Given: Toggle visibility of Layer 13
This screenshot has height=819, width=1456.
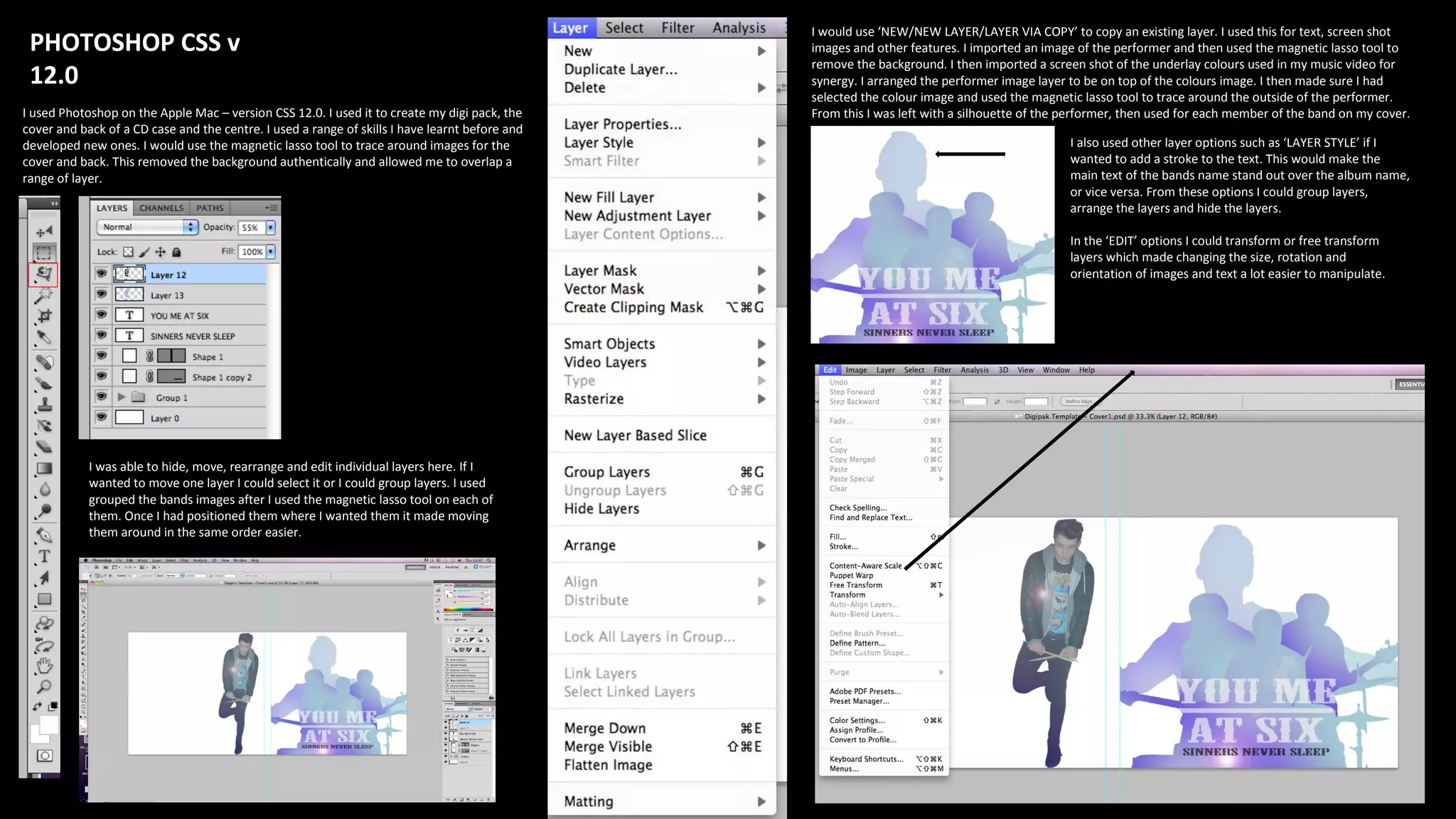Looking at the screenshot, I should 102,294.
